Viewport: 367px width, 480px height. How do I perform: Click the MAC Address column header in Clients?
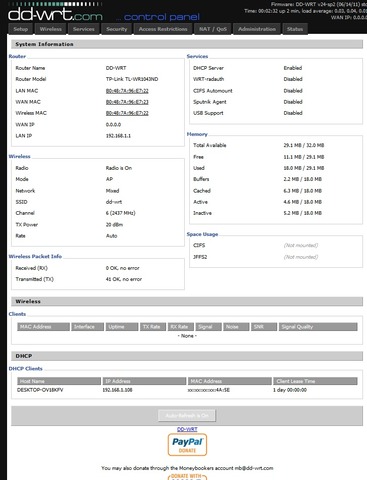coord(43,327)
